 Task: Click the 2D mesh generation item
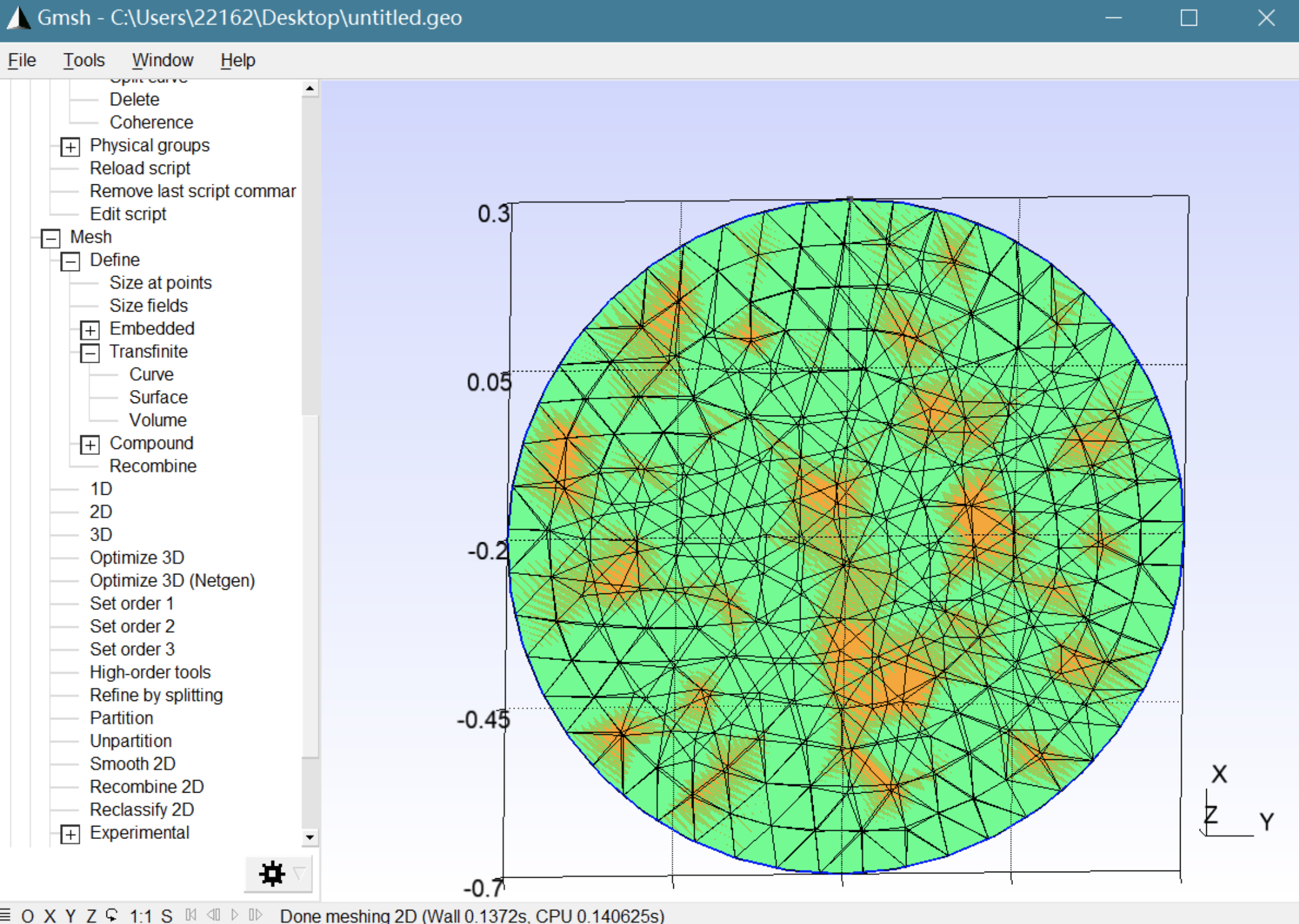[x=101, y=511]
